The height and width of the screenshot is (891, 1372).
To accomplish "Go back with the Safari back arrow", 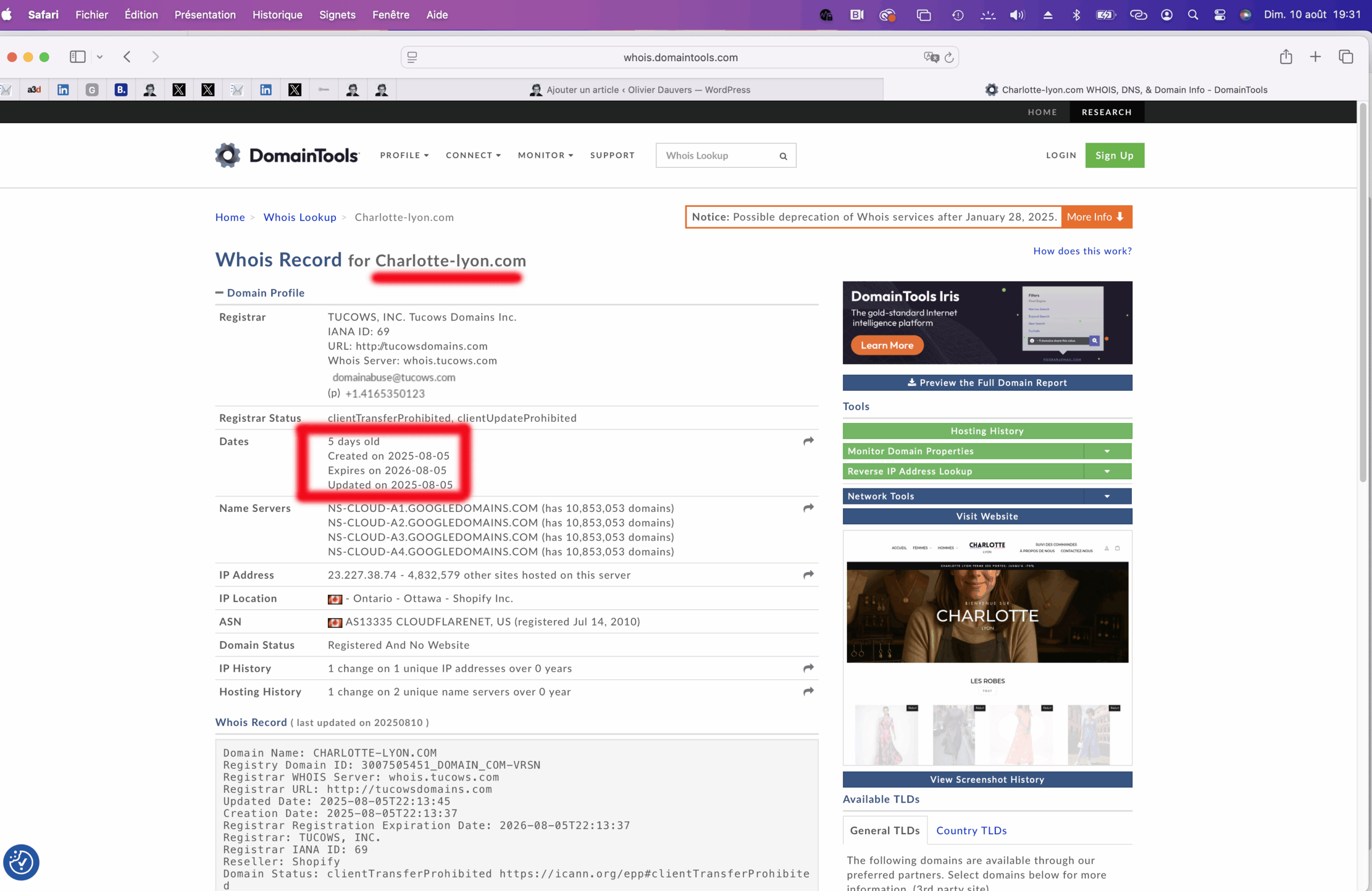I will [127, 56].
